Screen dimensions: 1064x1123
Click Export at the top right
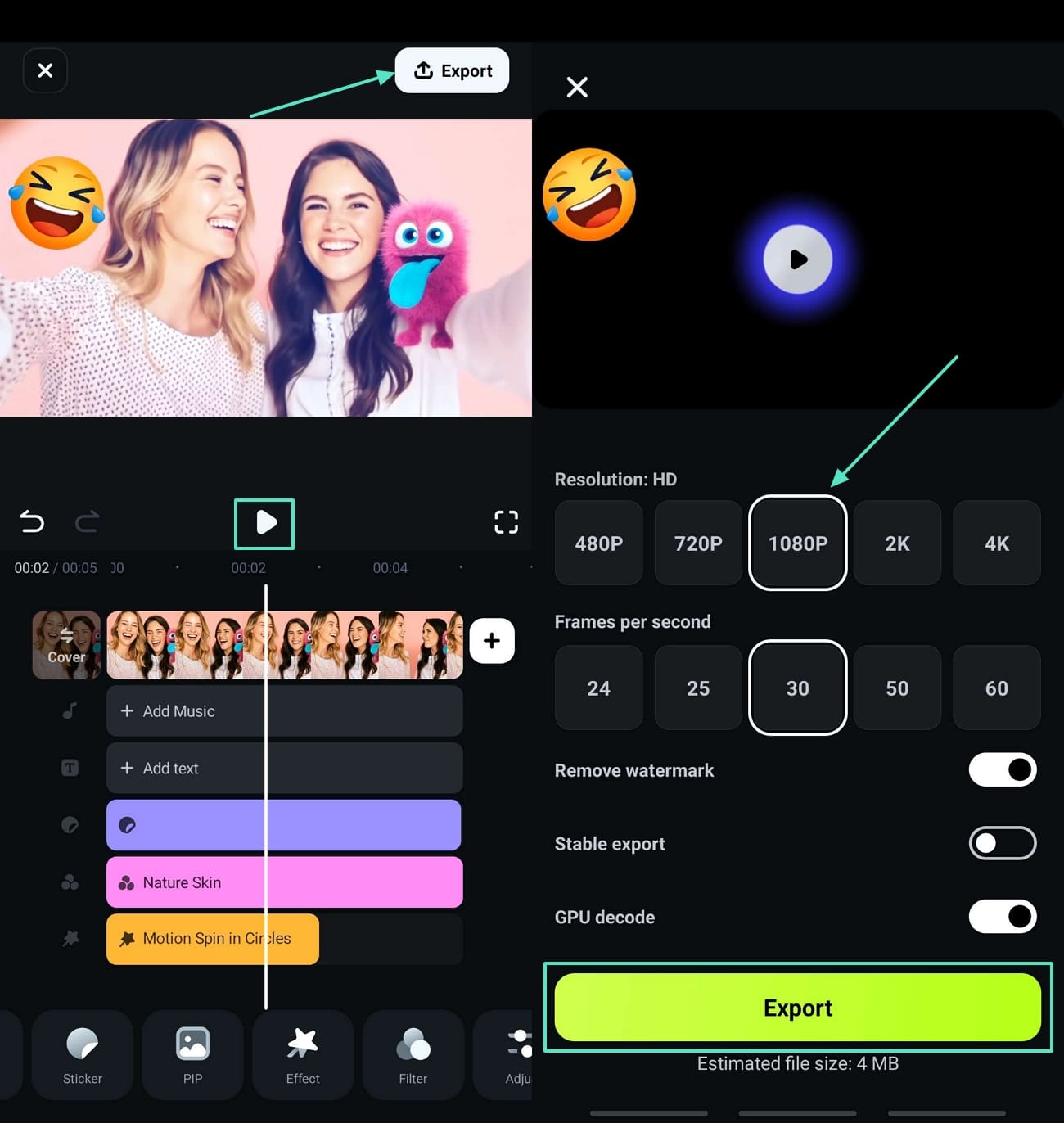tap(453, 70)
